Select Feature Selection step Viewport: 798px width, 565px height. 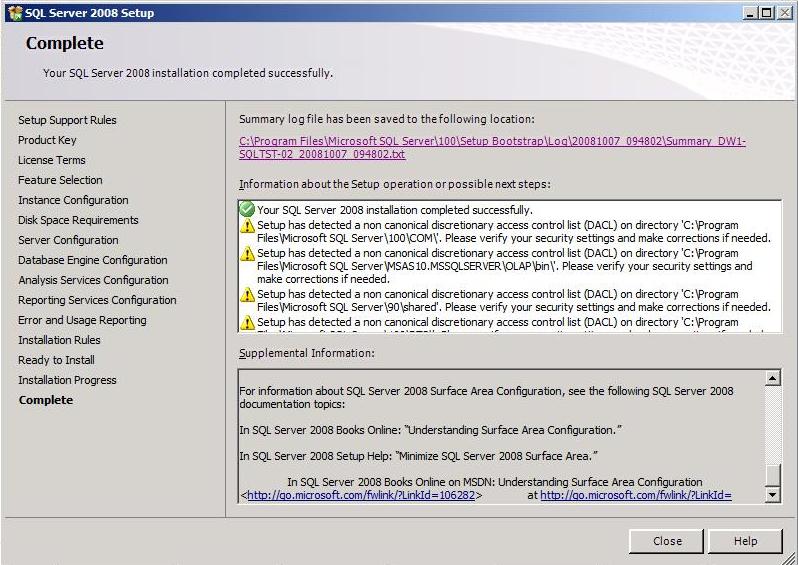pyautogui.click(x=60, y=180)
